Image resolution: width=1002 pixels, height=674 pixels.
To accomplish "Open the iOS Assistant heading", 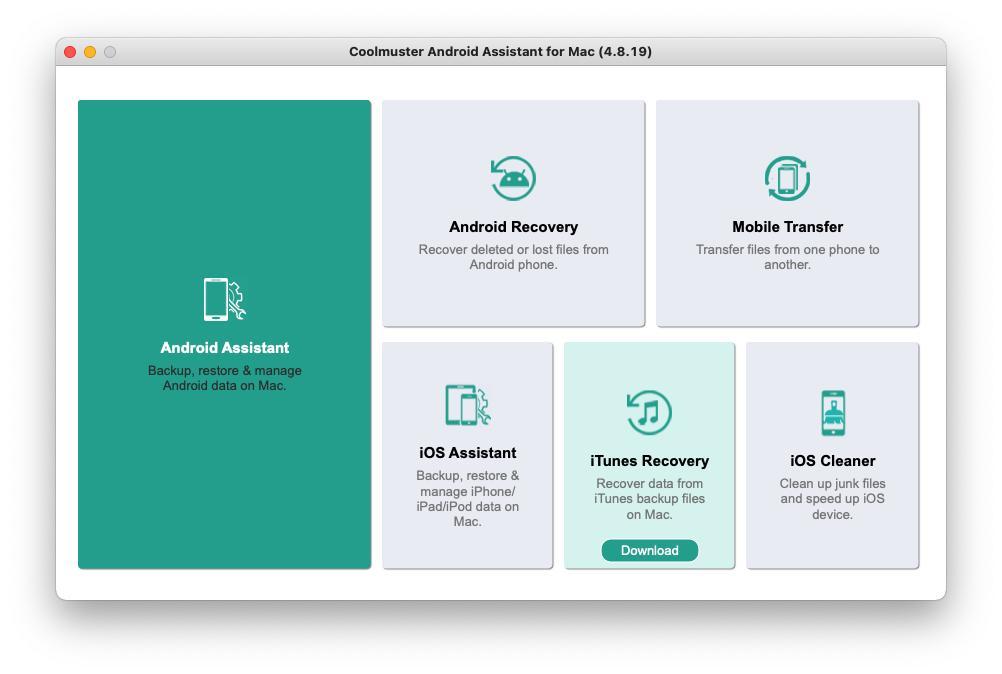I will tap(468, 452).
